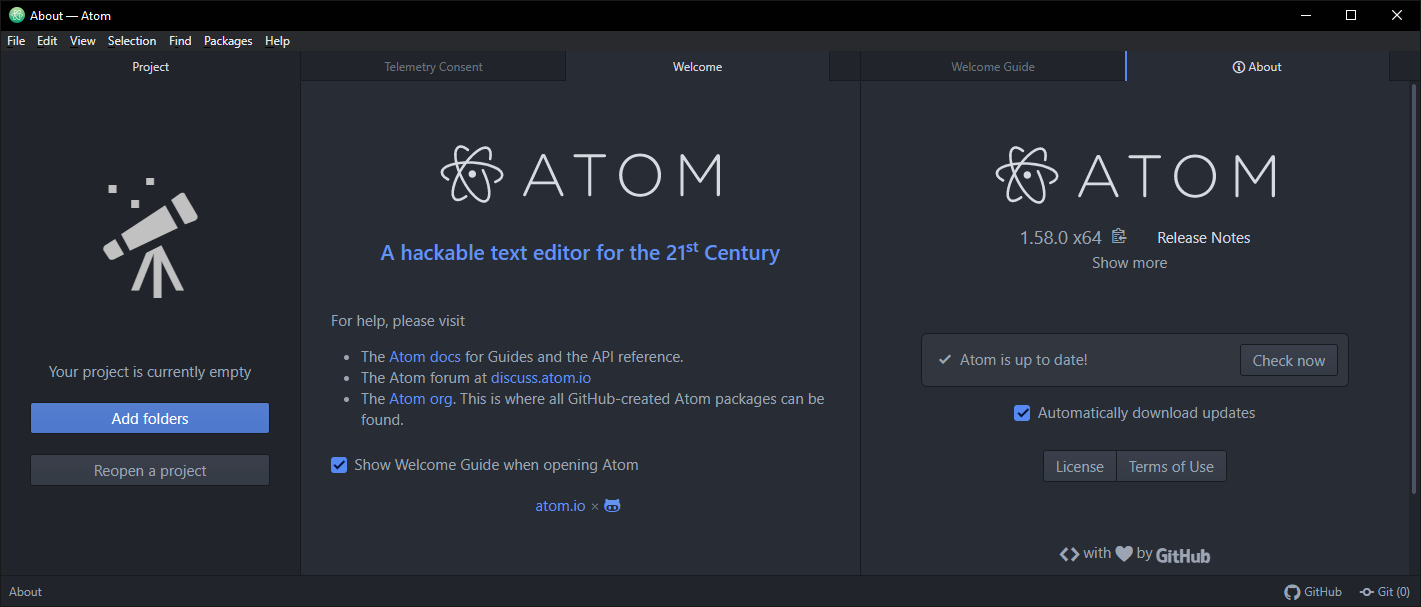Open the GitHub panel from status bar
The image size is (1421, 607).
pos(1313,592)
